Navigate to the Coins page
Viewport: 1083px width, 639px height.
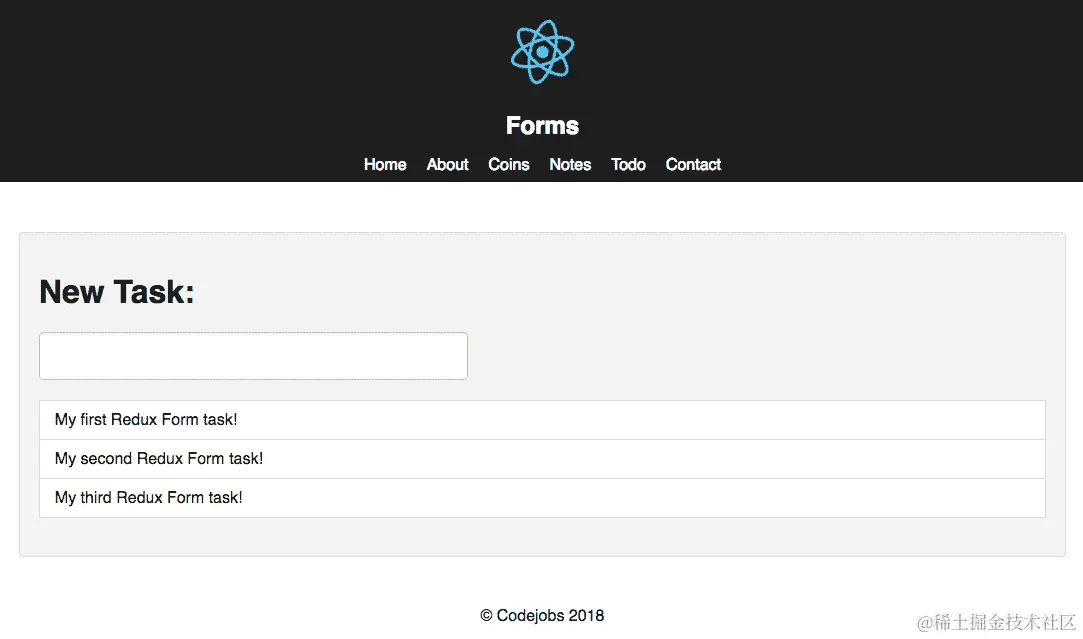(508, 165)
